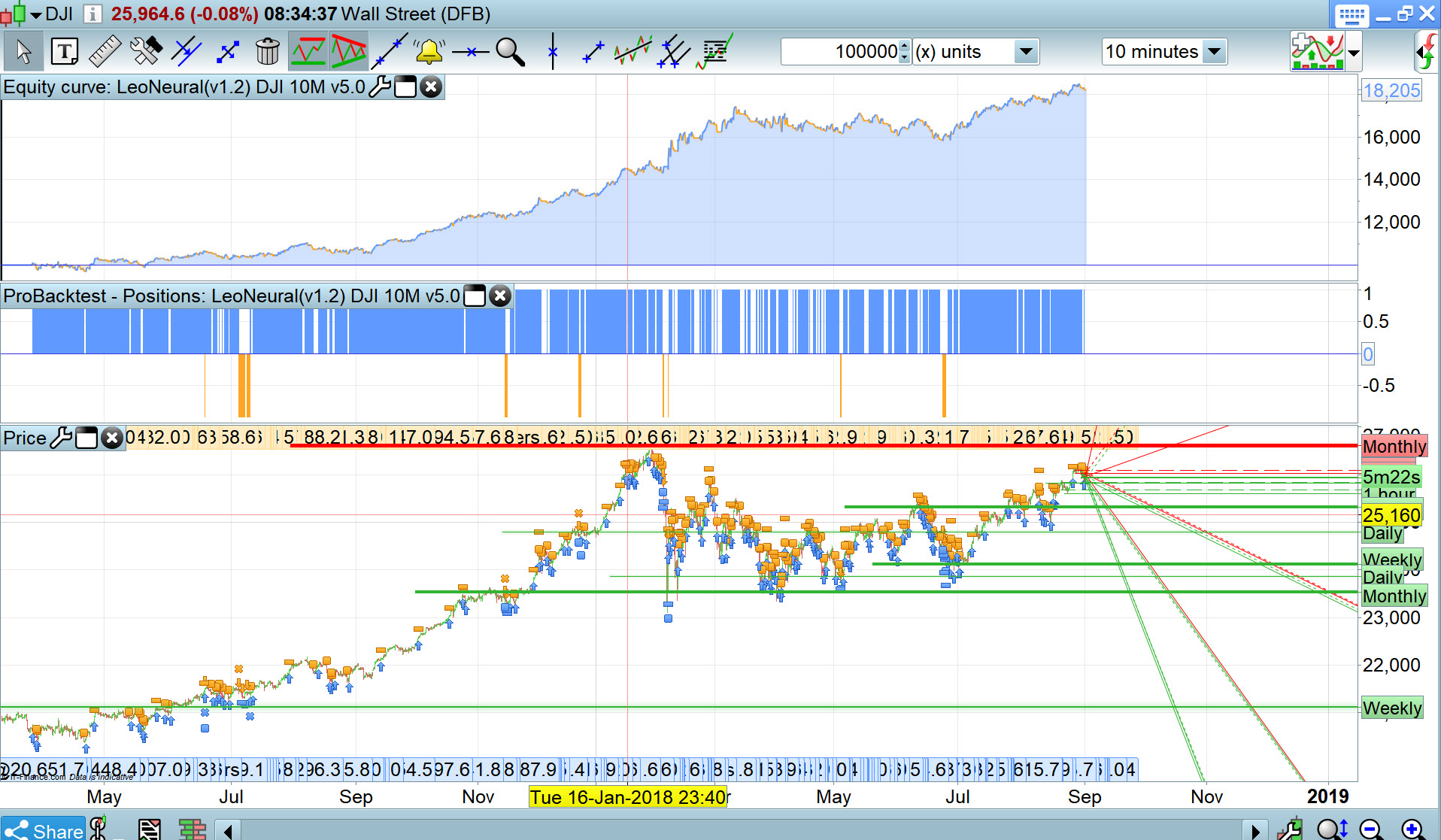This screenshot has width=1441, height=840.
Task: Adjust the 100000 quantity spinner arrows
Action: 905,52
